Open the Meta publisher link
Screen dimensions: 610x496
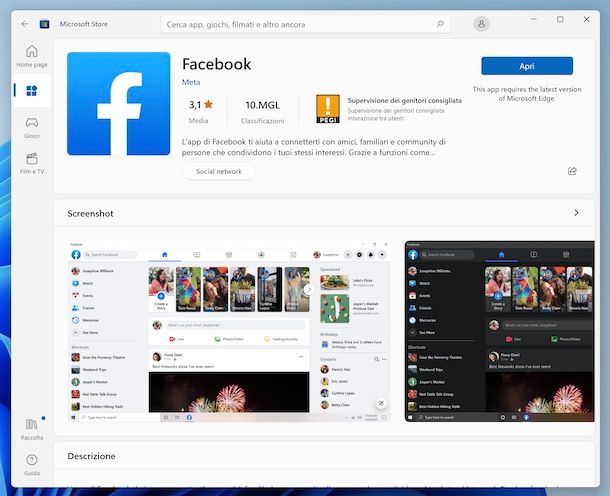191,82
